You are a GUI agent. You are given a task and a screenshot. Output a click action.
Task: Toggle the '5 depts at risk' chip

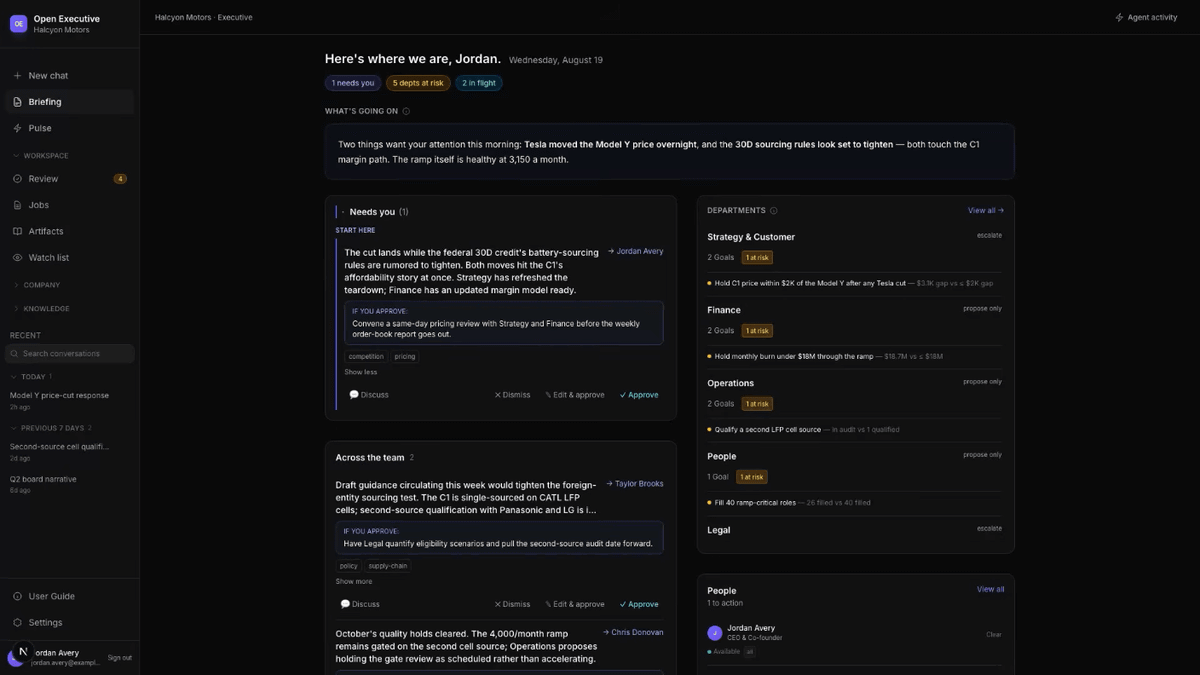pyautogui.click(x=418, y=83)
